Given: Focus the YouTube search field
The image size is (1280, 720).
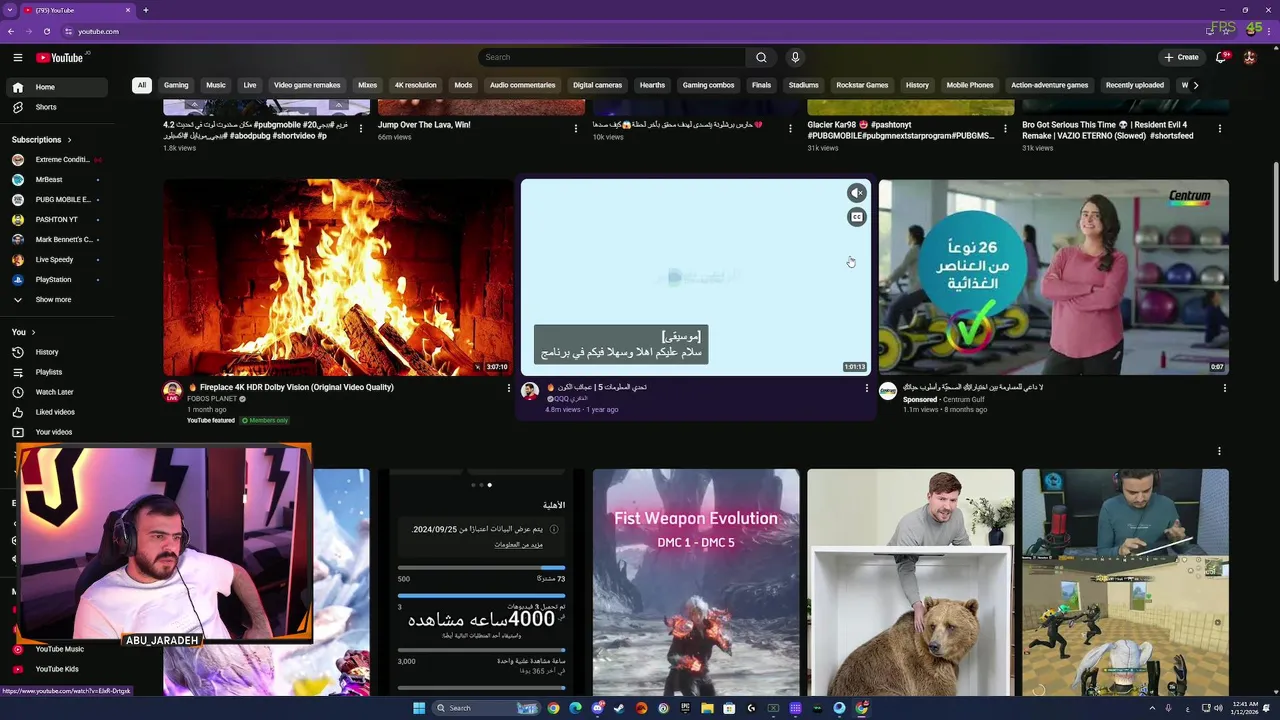Looking at the screenshot, I should [x=612, y=57].
